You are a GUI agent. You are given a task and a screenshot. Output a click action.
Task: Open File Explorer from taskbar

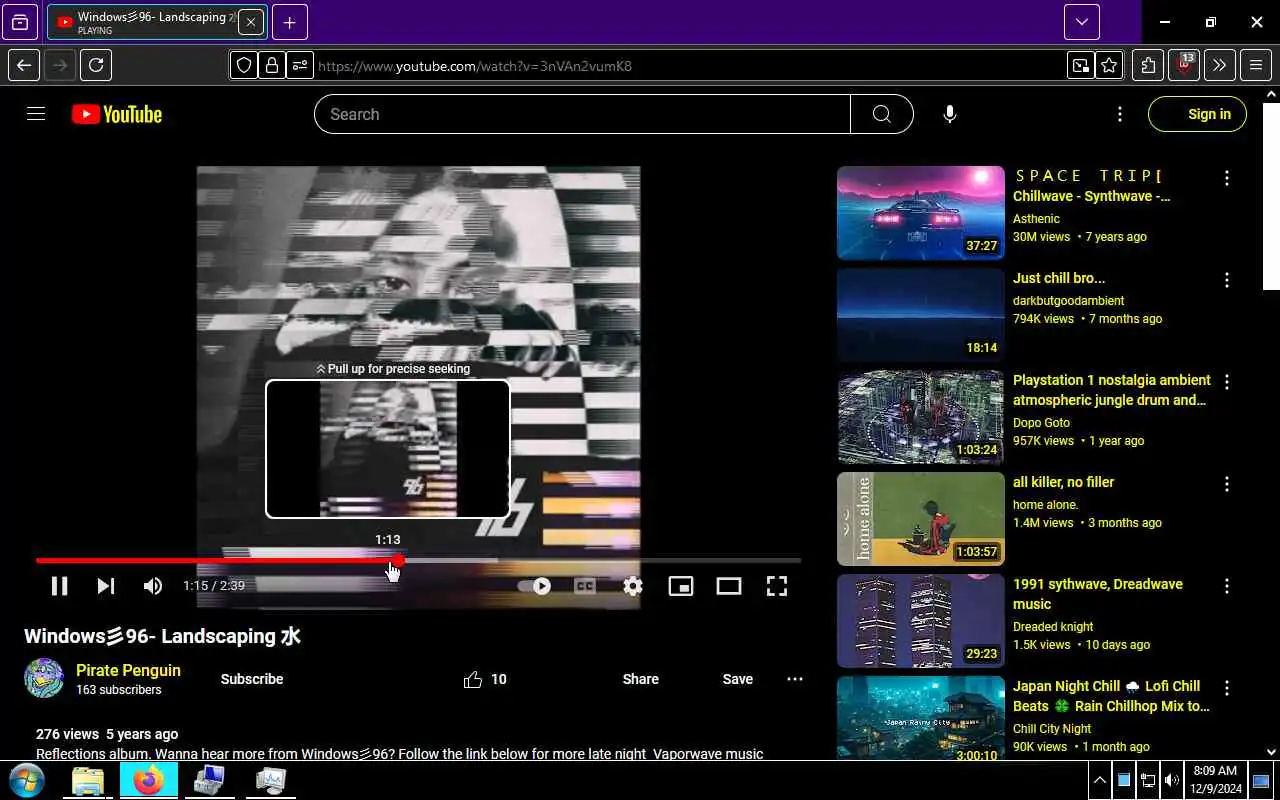[x=88, y=780]
